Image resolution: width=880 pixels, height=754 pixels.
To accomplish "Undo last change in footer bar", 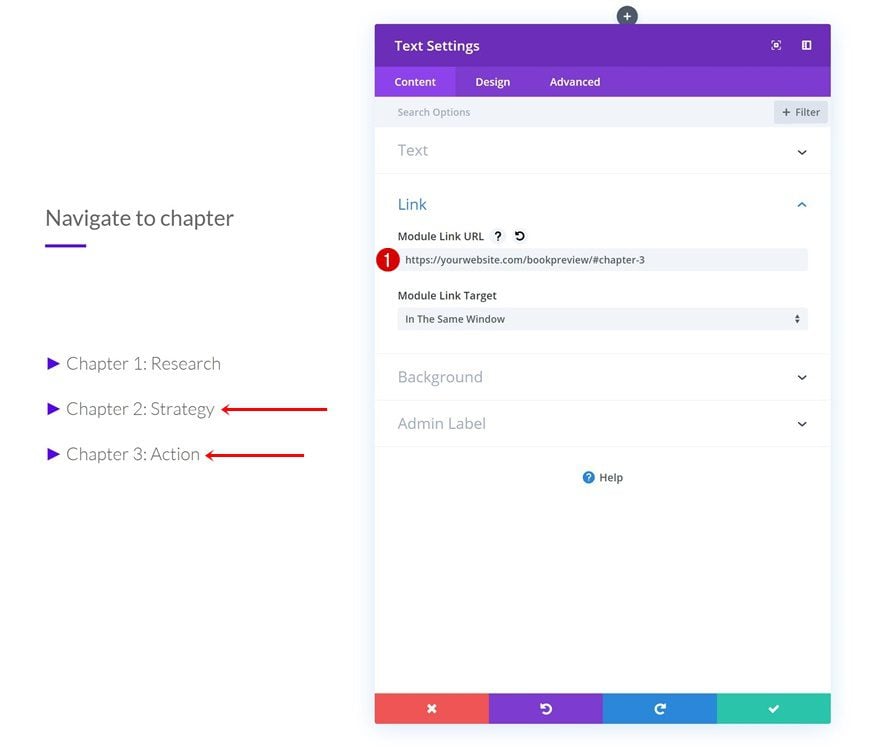I will [x=546, y=709].
